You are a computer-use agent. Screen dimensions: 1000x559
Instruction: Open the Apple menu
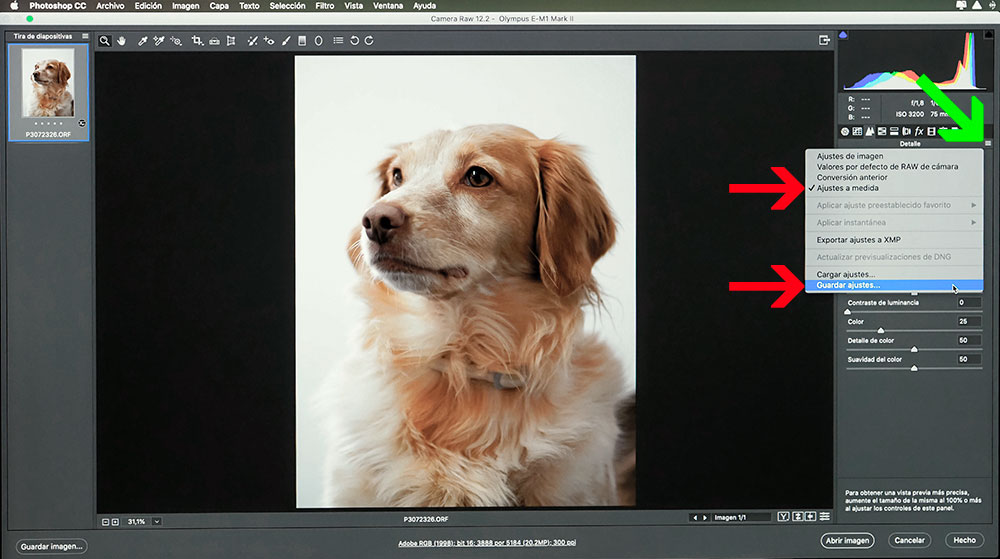(x=14, y=6)
